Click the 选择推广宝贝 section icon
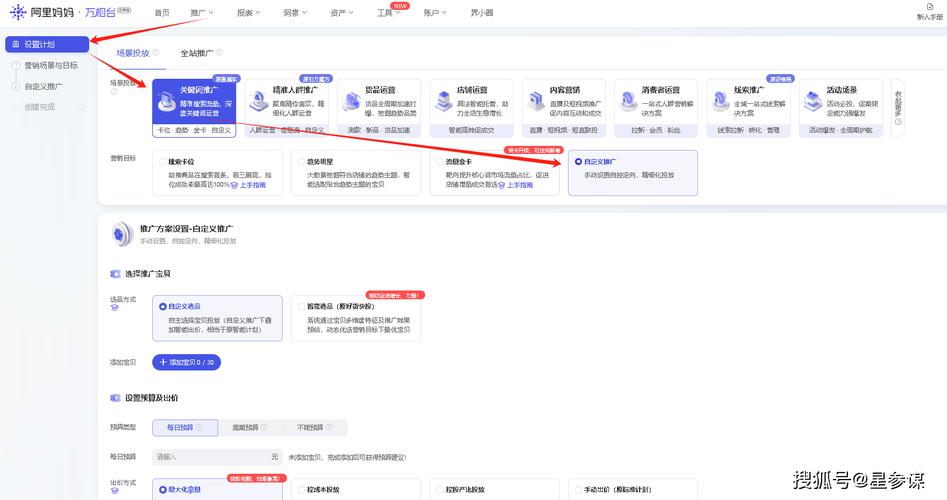Image resolution: width=947 pixels, height=500 pixels. 115,274
